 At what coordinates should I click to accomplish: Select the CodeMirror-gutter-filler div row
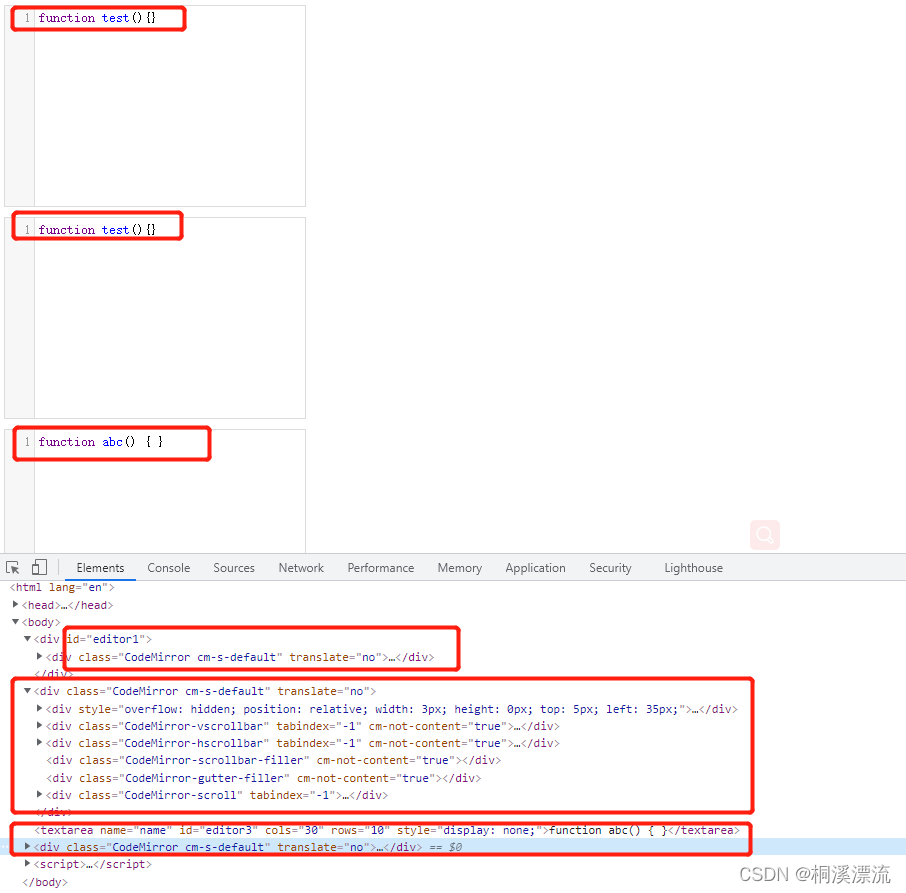(263, 778)
